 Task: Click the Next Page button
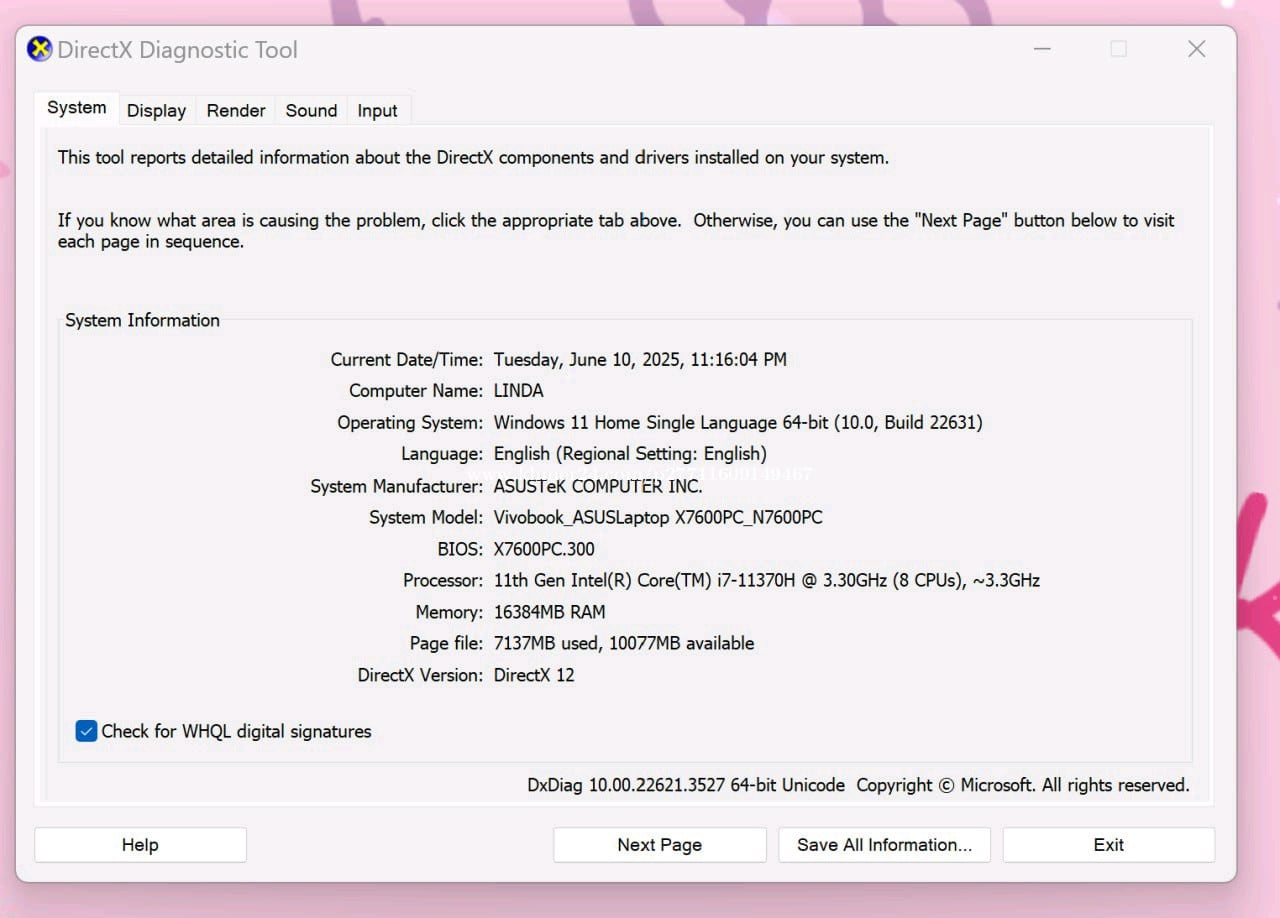click(x=659, y=845)
